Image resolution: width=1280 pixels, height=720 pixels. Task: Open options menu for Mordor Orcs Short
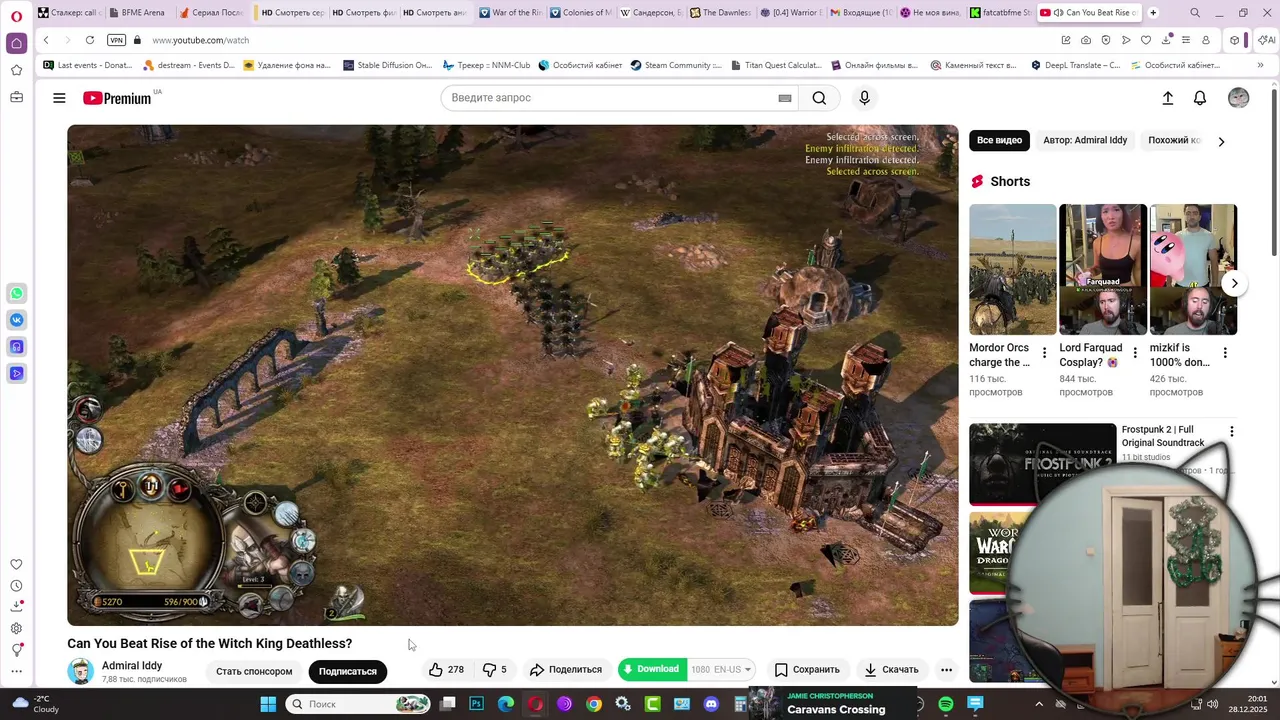[x=1044, y=353]
